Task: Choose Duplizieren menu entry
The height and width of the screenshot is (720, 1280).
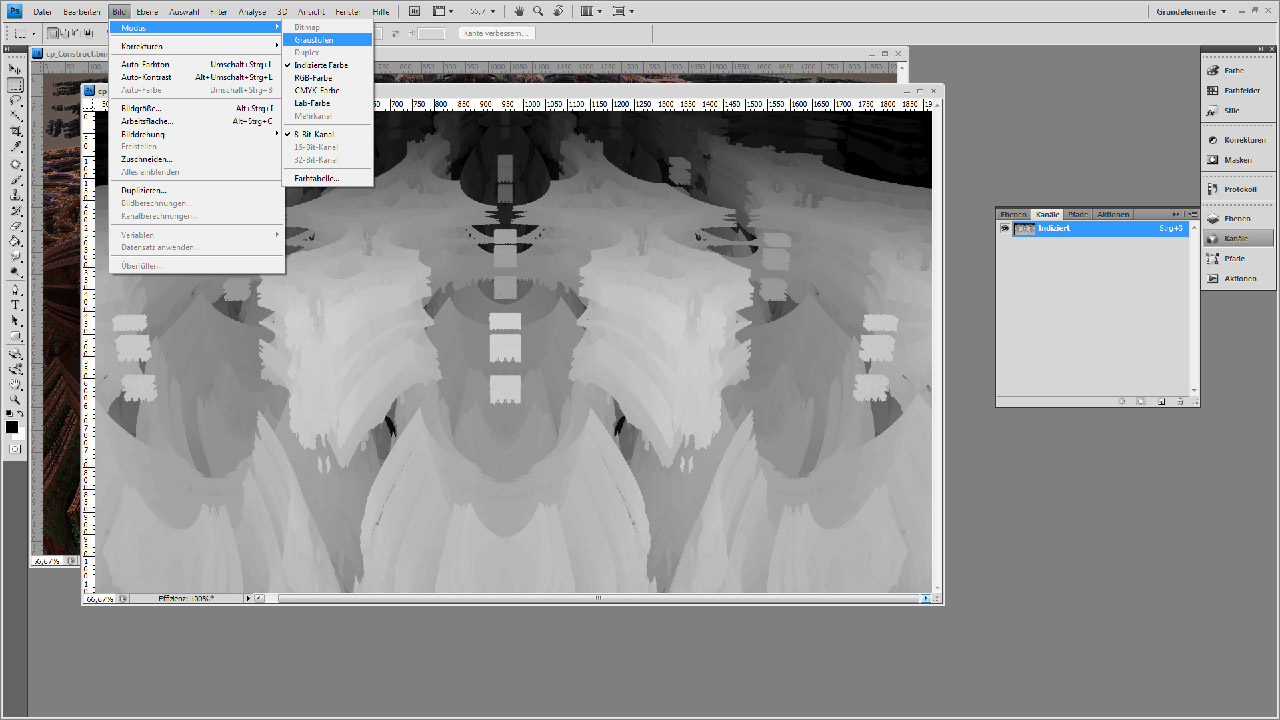Action: (196, 190)
